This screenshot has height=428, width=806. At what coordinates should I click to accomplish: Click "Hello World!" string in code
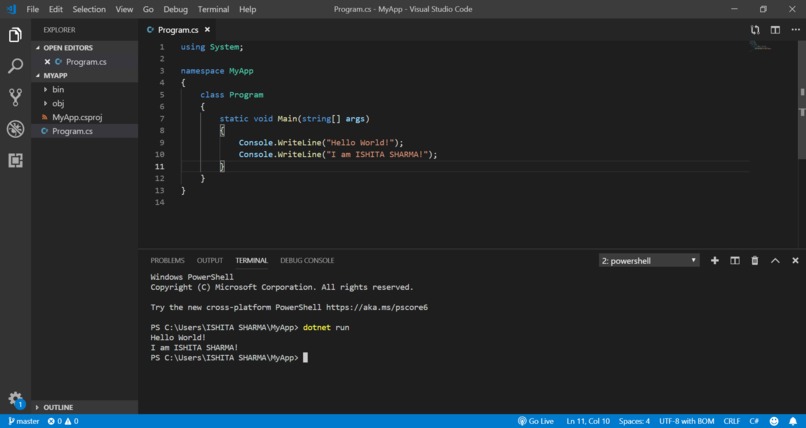point(360,142)
